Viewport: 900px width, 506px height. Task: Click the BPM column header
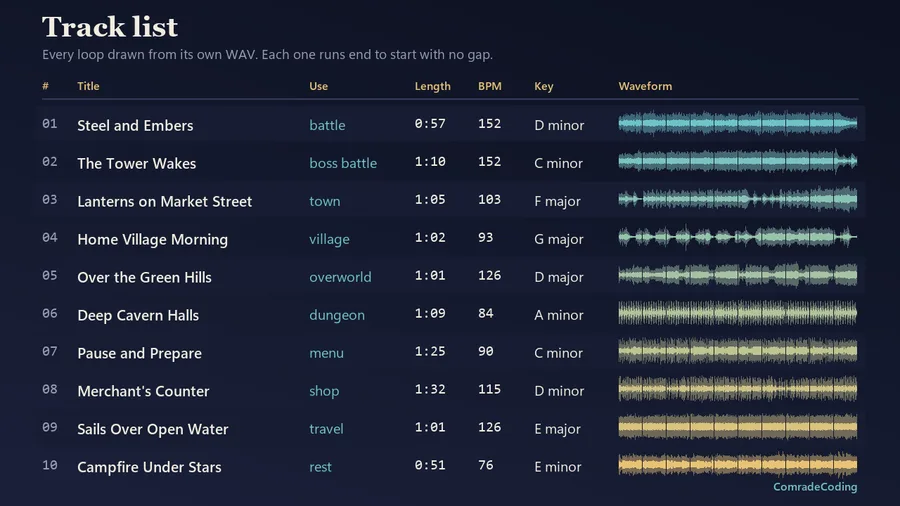click(490, 86)
